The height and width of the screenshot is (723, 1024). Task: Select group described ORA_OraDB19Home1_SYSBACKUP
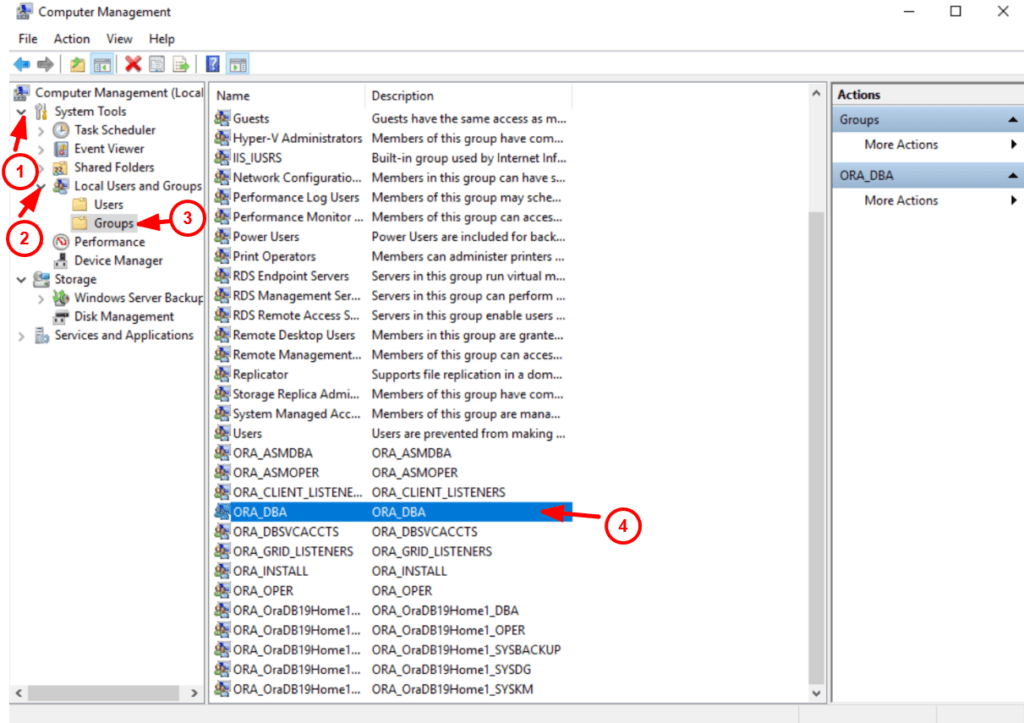[392, 650]
